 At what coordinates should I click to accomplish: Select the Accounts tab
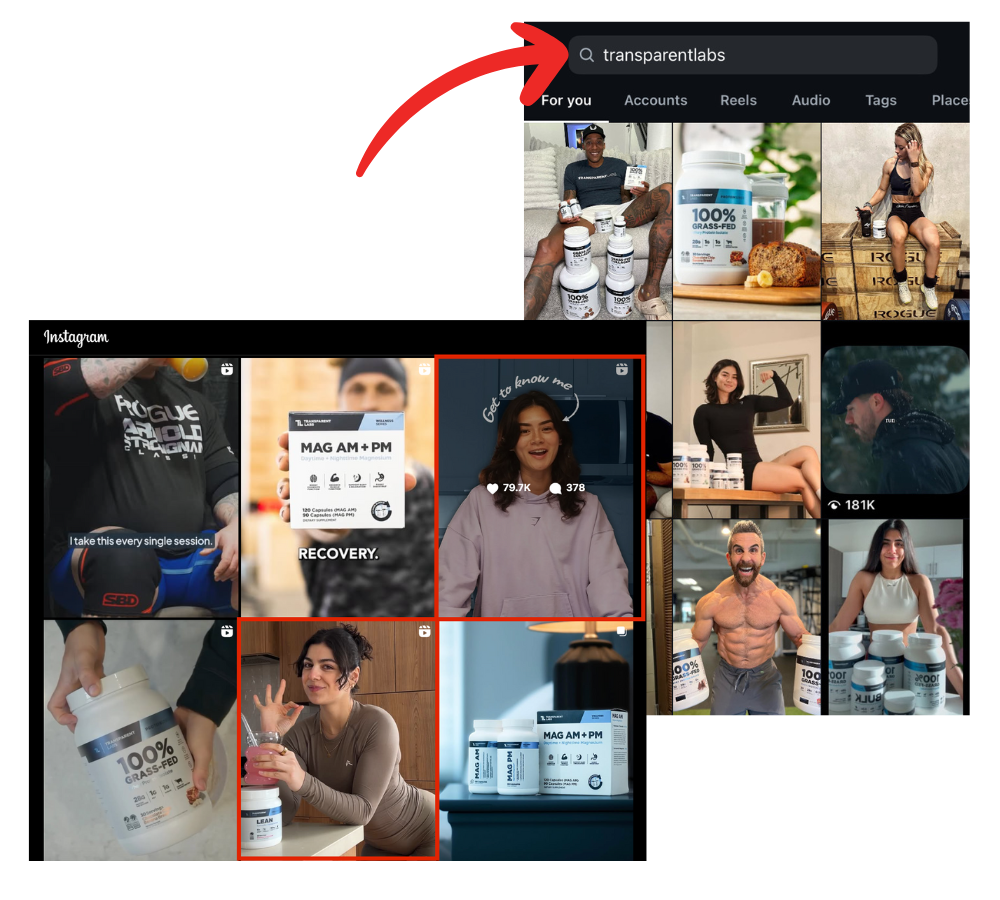(x=656, y=100)
